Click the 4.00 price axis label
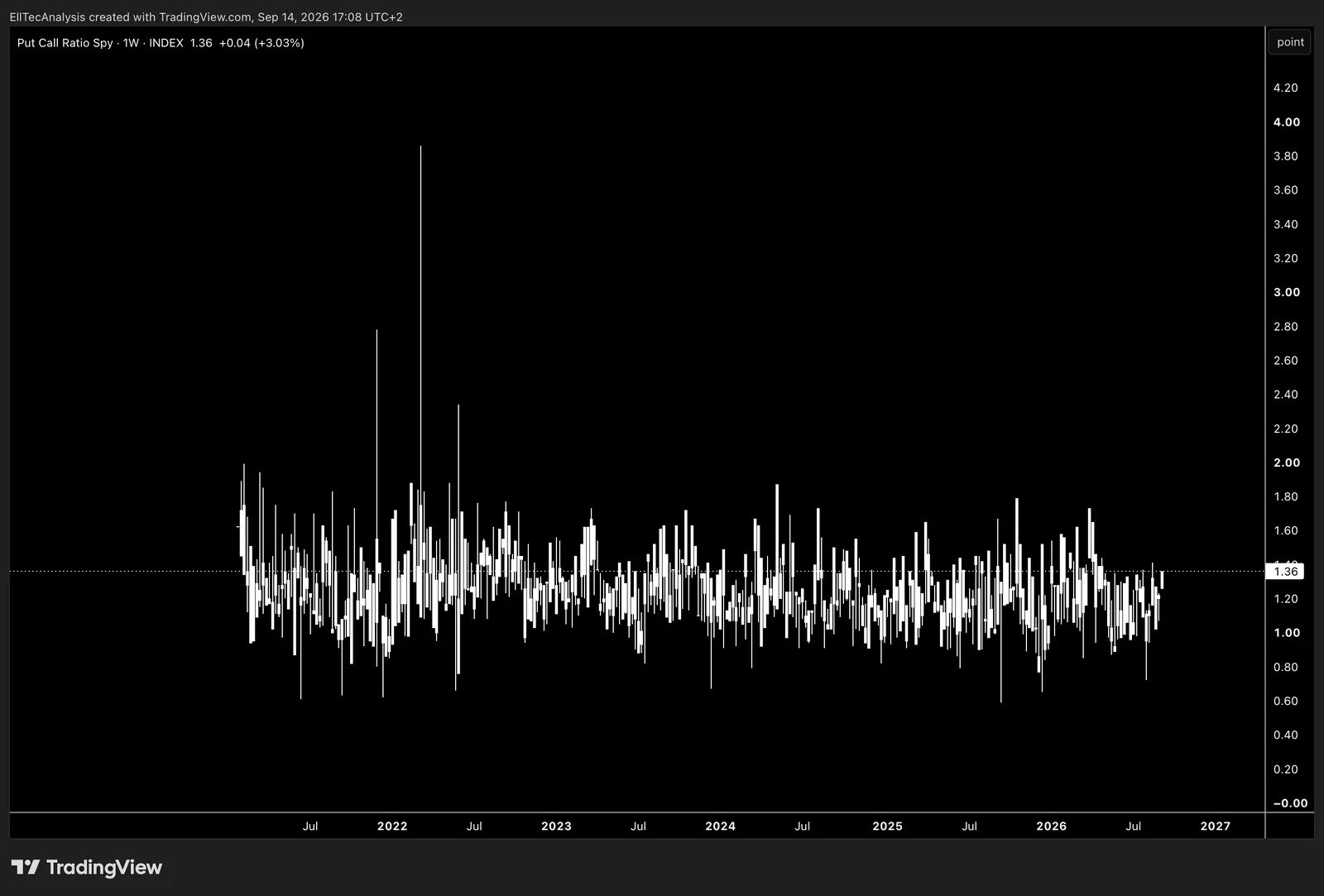Screen dimensions: 1324x896 point(1287,122)
